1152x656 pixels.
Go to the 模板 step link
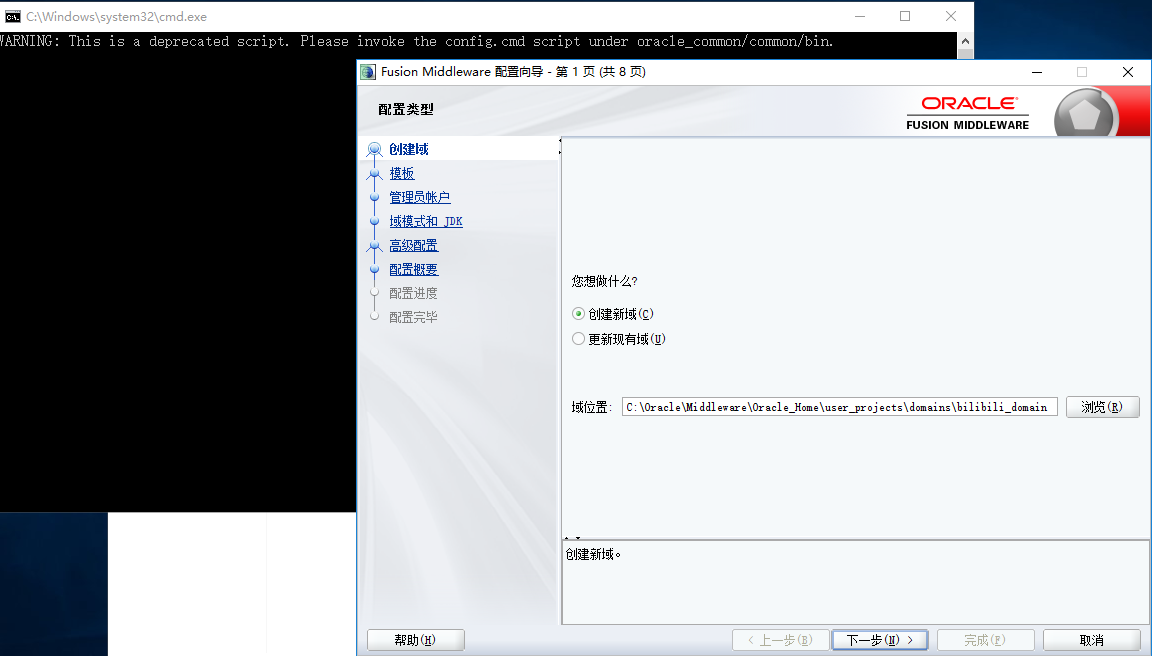tap(402, 173)
